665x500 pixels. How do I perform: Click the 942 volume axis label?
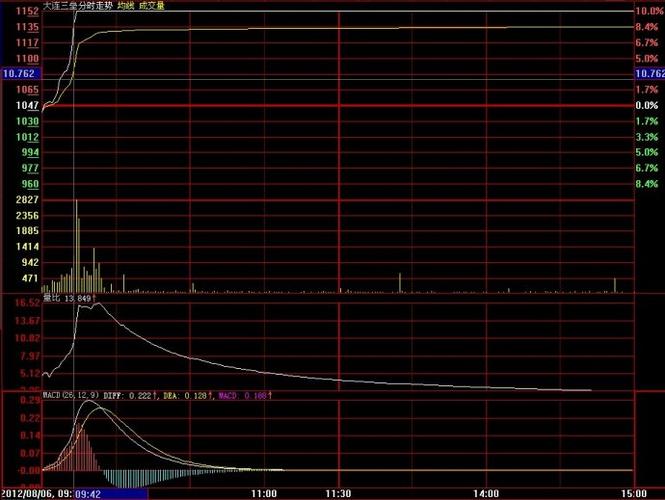tap(30, 262)
